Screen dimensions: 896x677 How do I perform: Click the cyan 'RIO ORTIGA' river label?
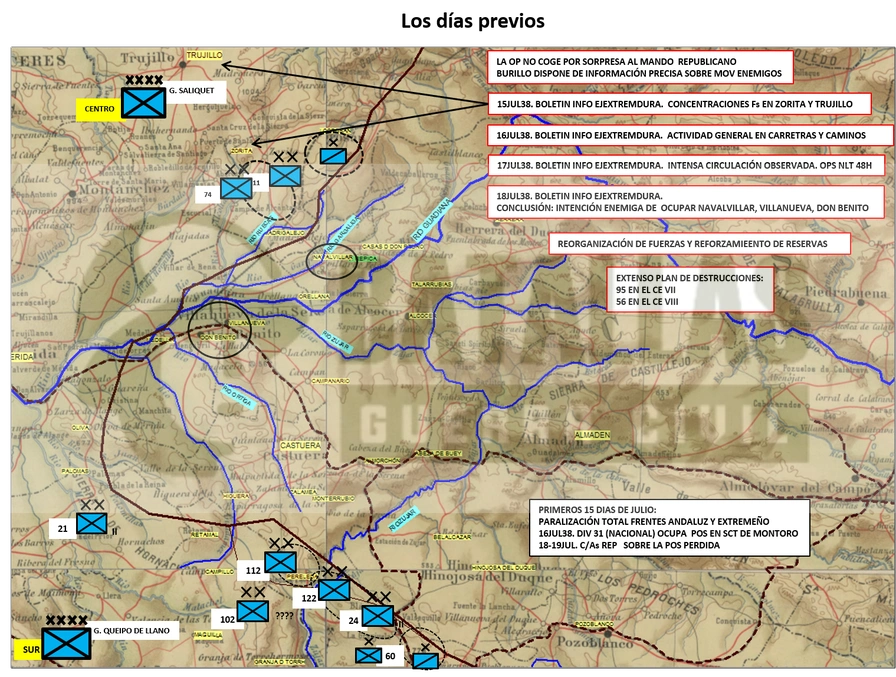tap(237, 395)
